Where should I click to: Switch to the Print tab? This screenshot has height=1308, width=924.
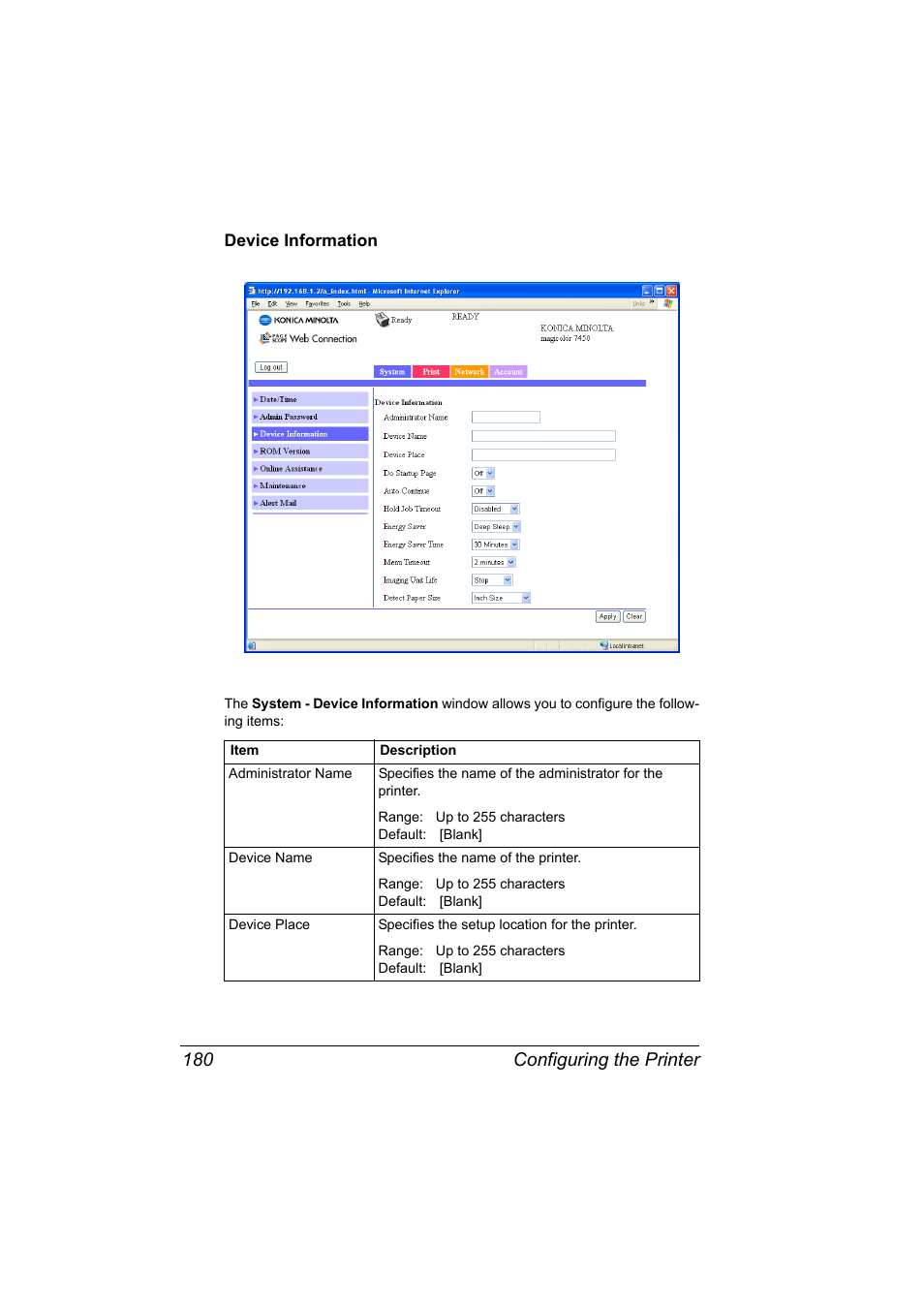pyautogui.click(x=431, y=372)
